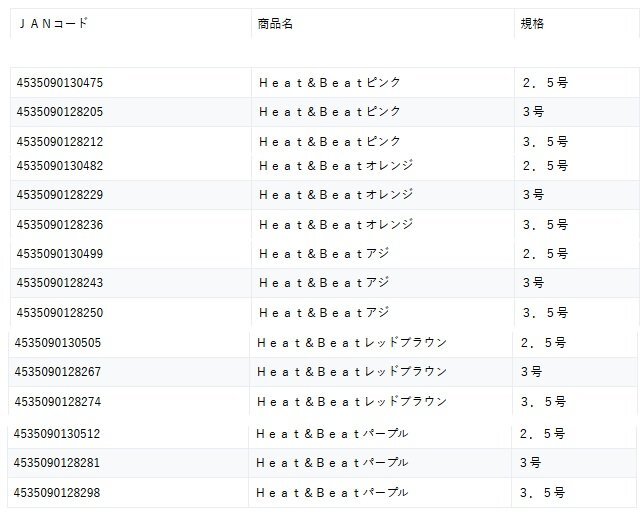
Task: Select JAN code 4535090128298
Action: point(57,493)
